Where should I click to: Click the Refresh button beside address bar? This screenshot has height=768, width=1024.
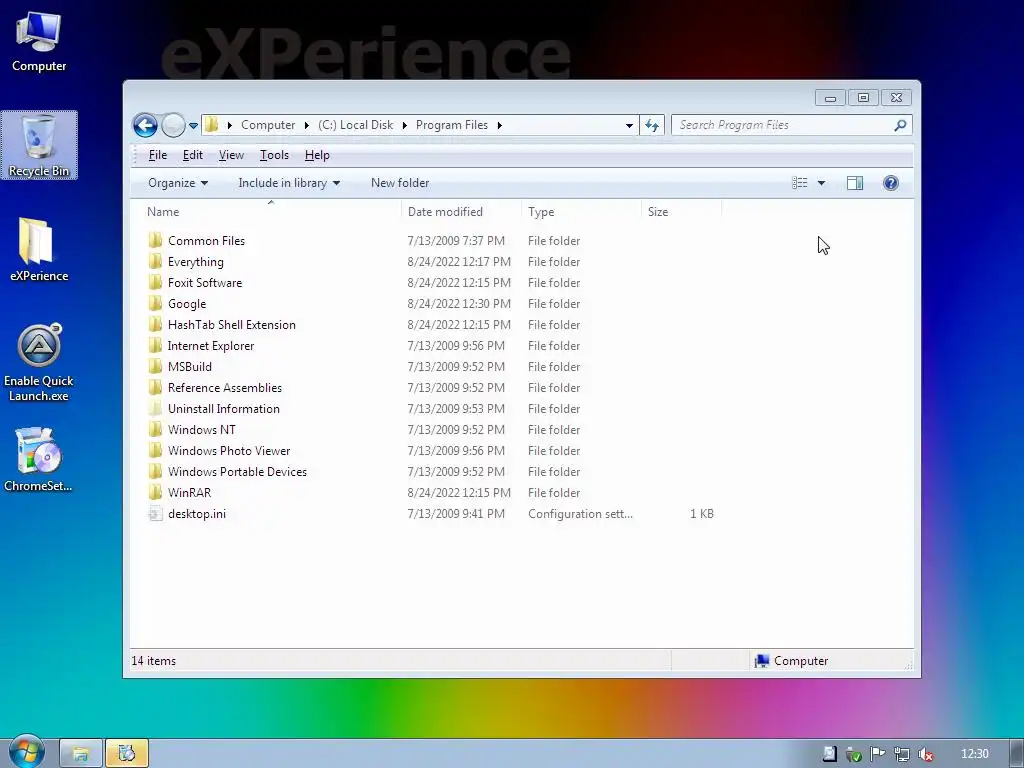pos(652,125)
